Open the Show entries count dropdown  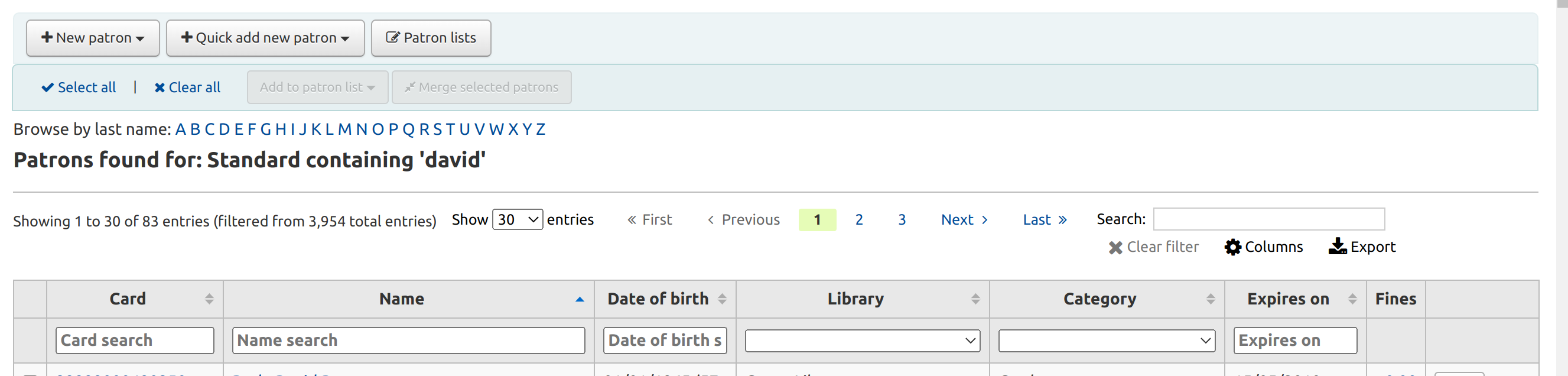[x=517, y=219]
